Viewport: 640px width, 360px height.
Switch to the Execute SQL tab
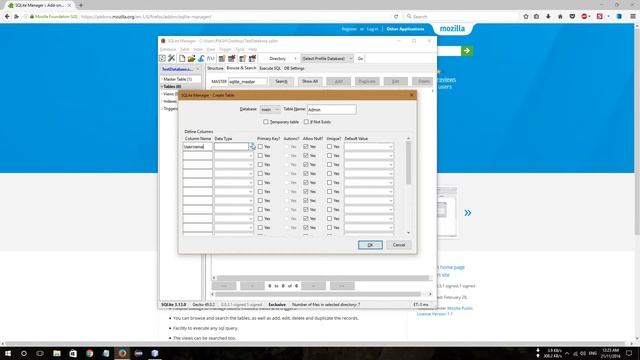pyautogui.click(x=270, y=68)
